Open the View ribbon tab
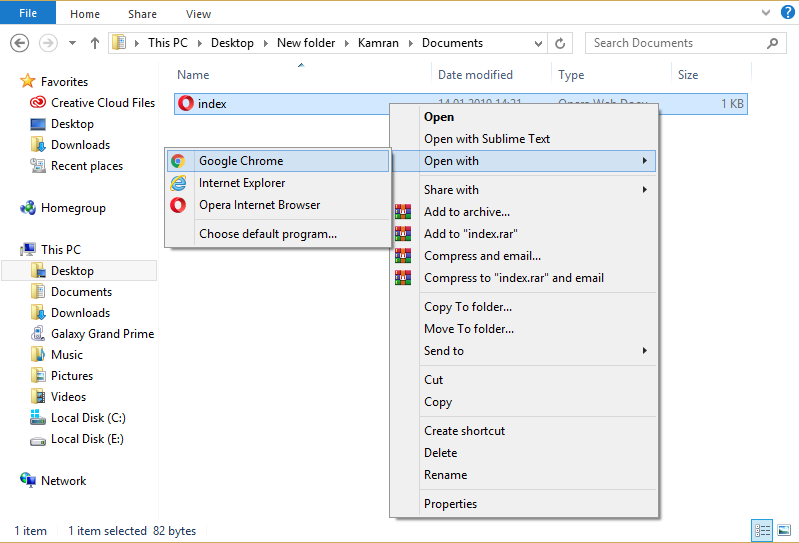The image size is (799, 543). tap(198, 14)
